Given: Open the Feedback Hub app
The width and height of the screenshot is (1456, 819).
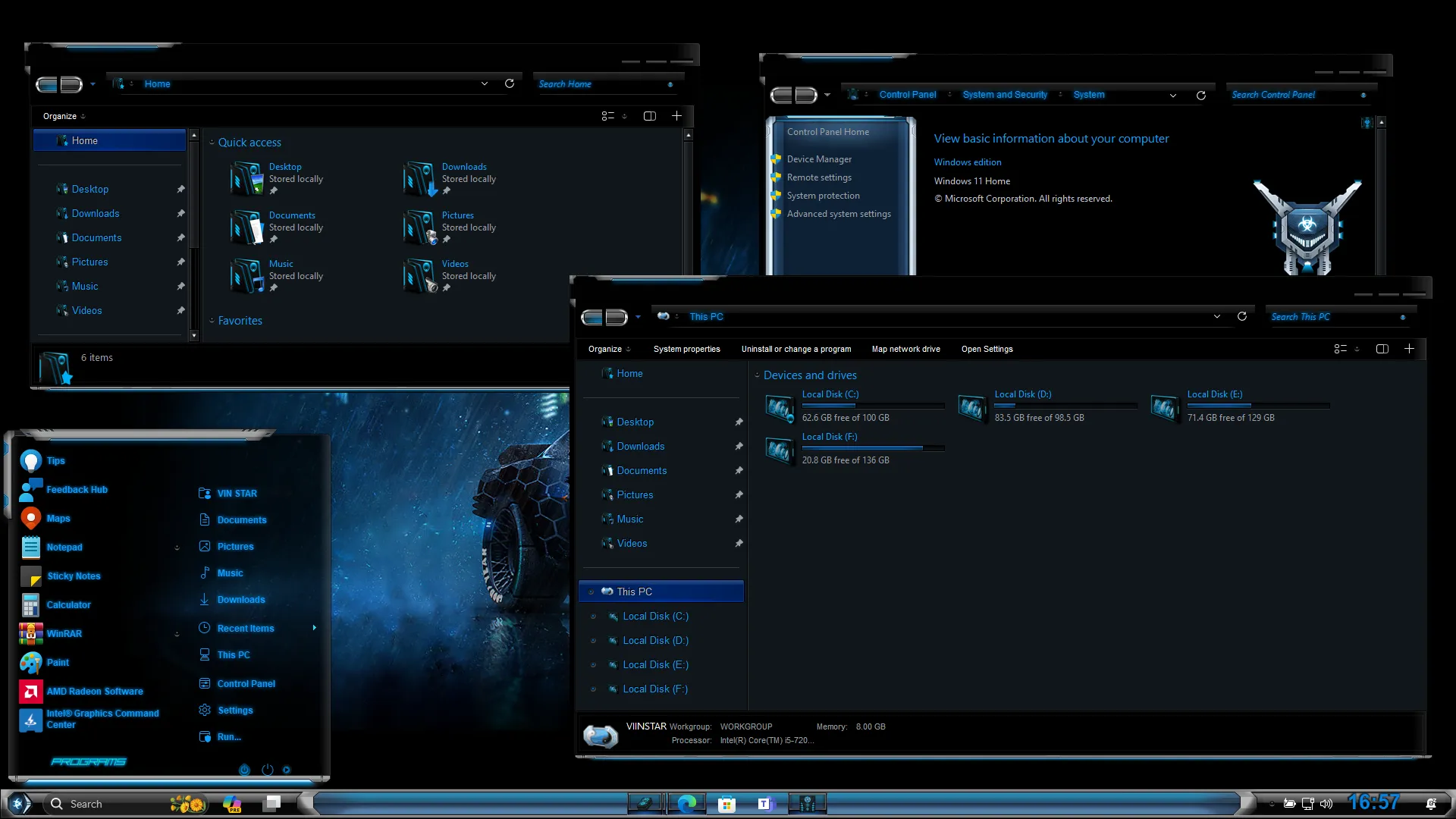Looking at the screenshot, I should pos(77,489).
